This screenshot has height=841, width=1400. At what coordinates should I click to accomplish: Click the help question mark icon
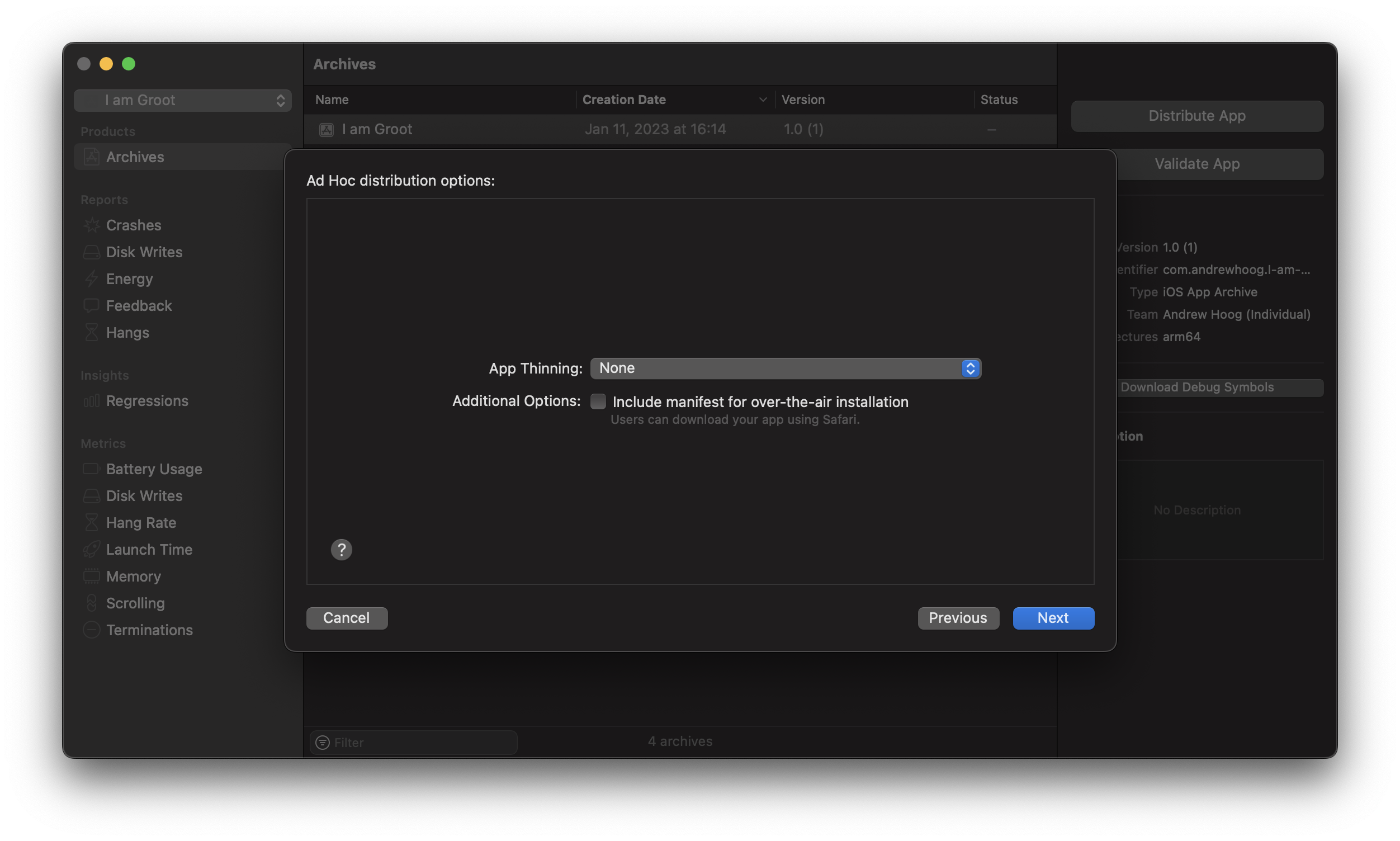pyautogui.click(x=341, y=549)
